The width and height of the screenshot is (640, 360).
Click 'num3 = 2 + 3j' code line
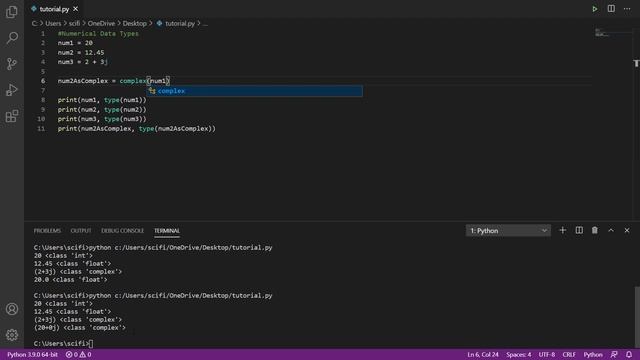[83, 62]
